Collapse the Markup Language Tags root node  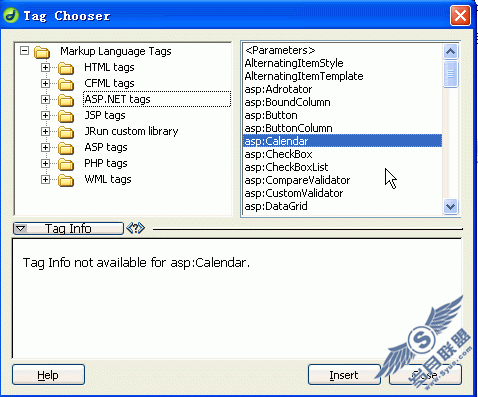click(x=24, y=51)
